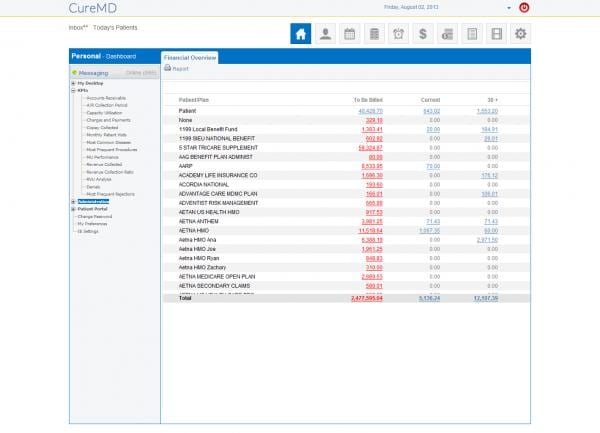Select Charges and Payments item
The width and height of the screenshot is (600, 433).
coord(108,120)
